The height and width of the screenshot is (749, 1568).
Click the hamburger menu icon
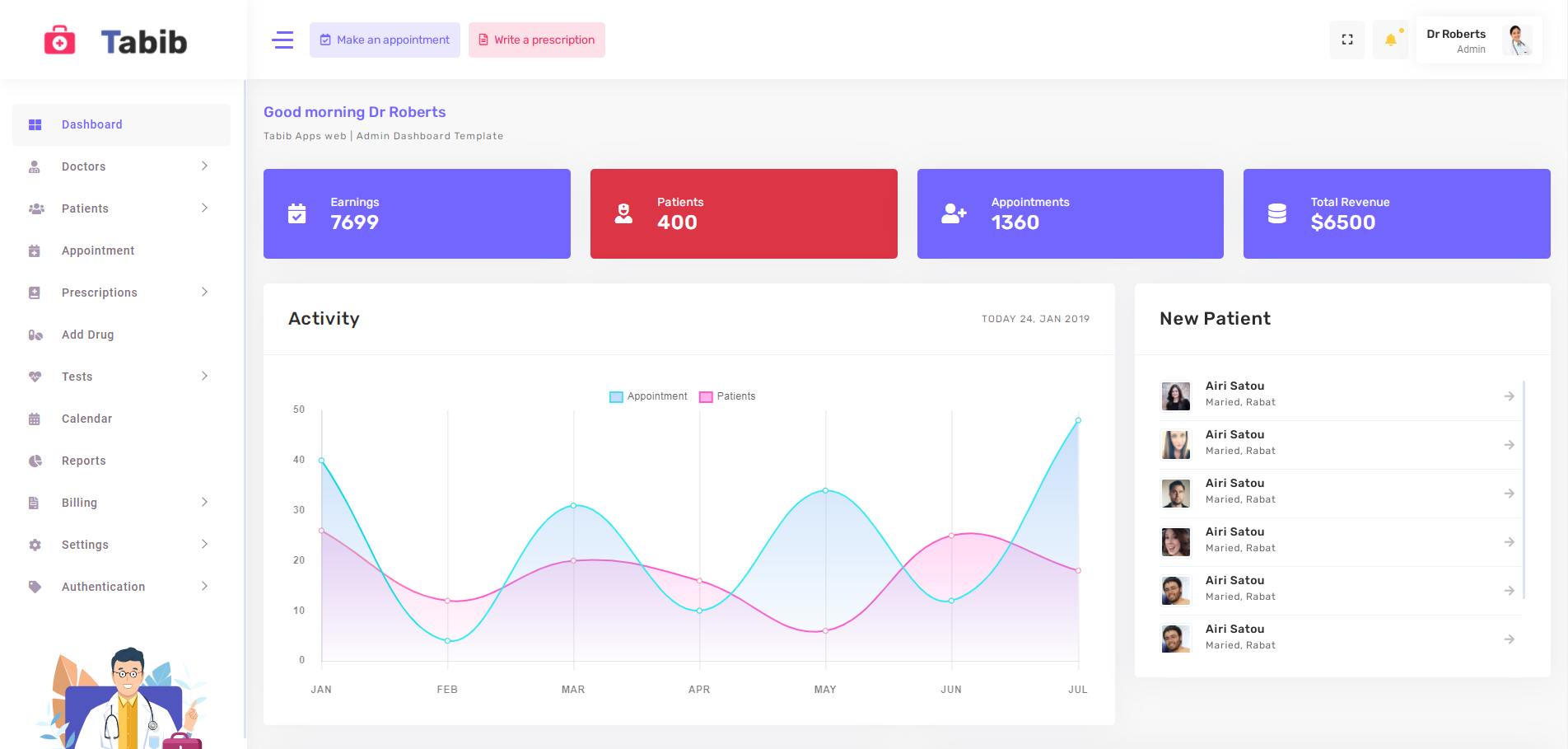point(282,40)
